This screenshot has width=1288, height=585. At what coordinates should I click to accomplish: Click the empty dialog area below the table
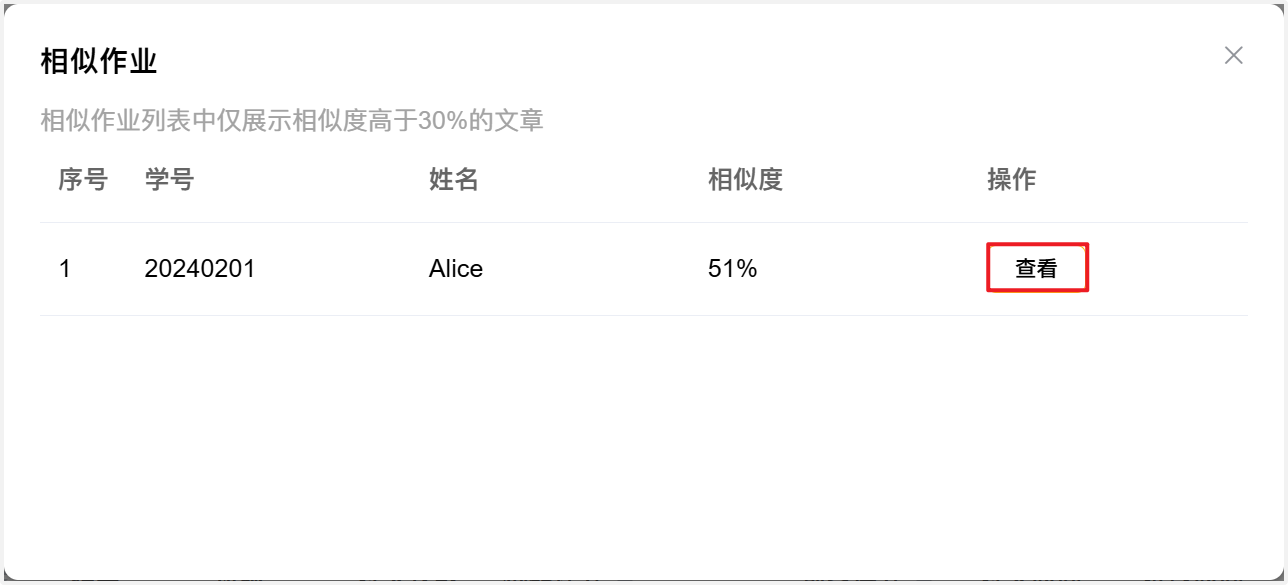[x=640, y=440]
